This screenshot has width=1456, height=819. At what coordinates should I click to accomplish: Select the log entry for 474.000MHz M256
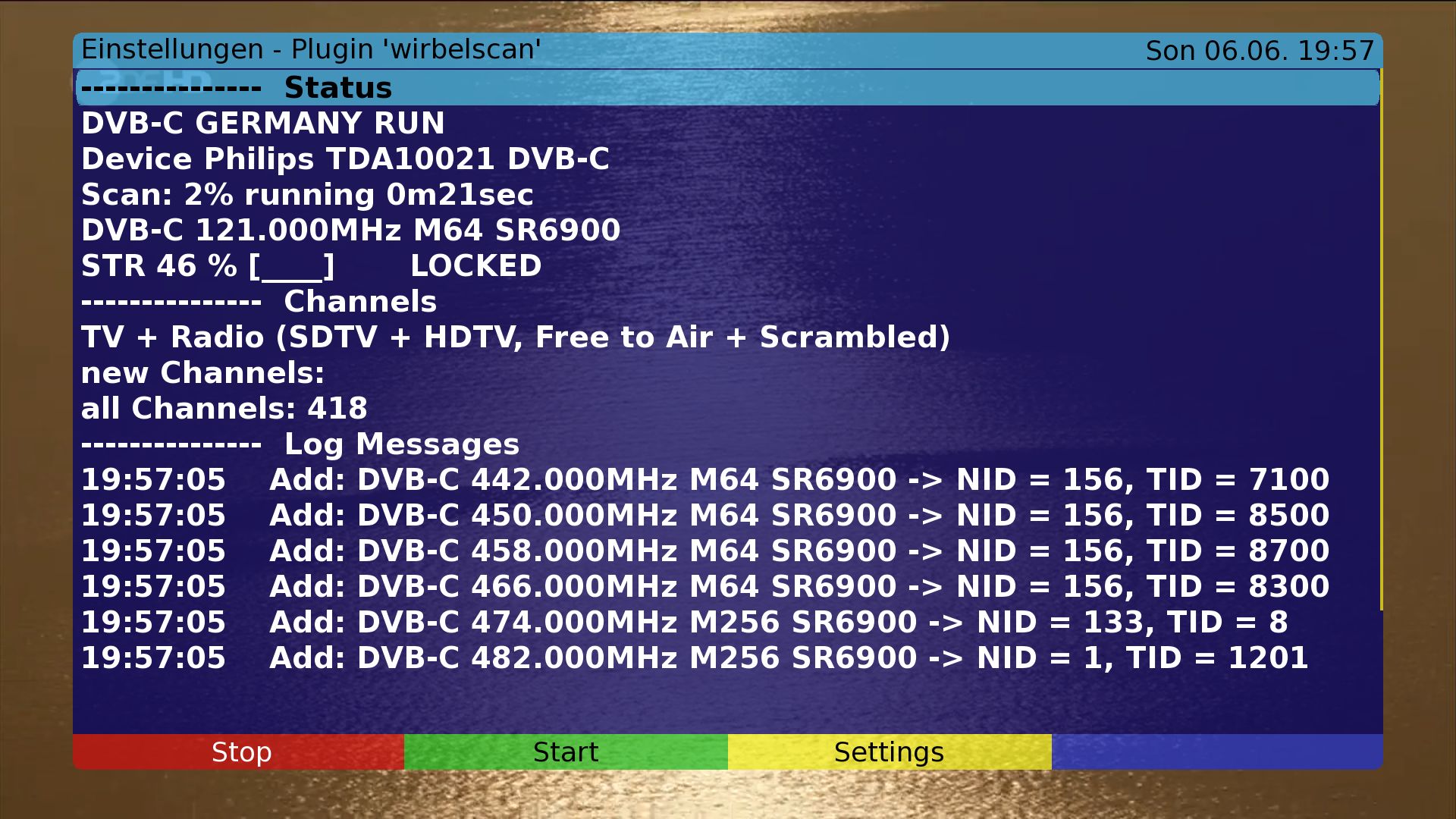684,623
